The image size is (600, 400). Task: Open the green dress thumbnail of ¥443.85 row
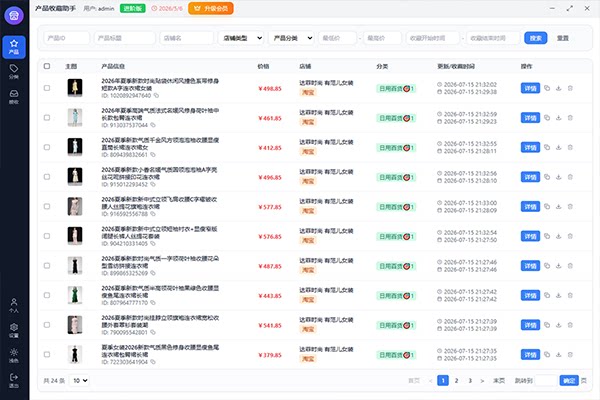coord(75,295)
